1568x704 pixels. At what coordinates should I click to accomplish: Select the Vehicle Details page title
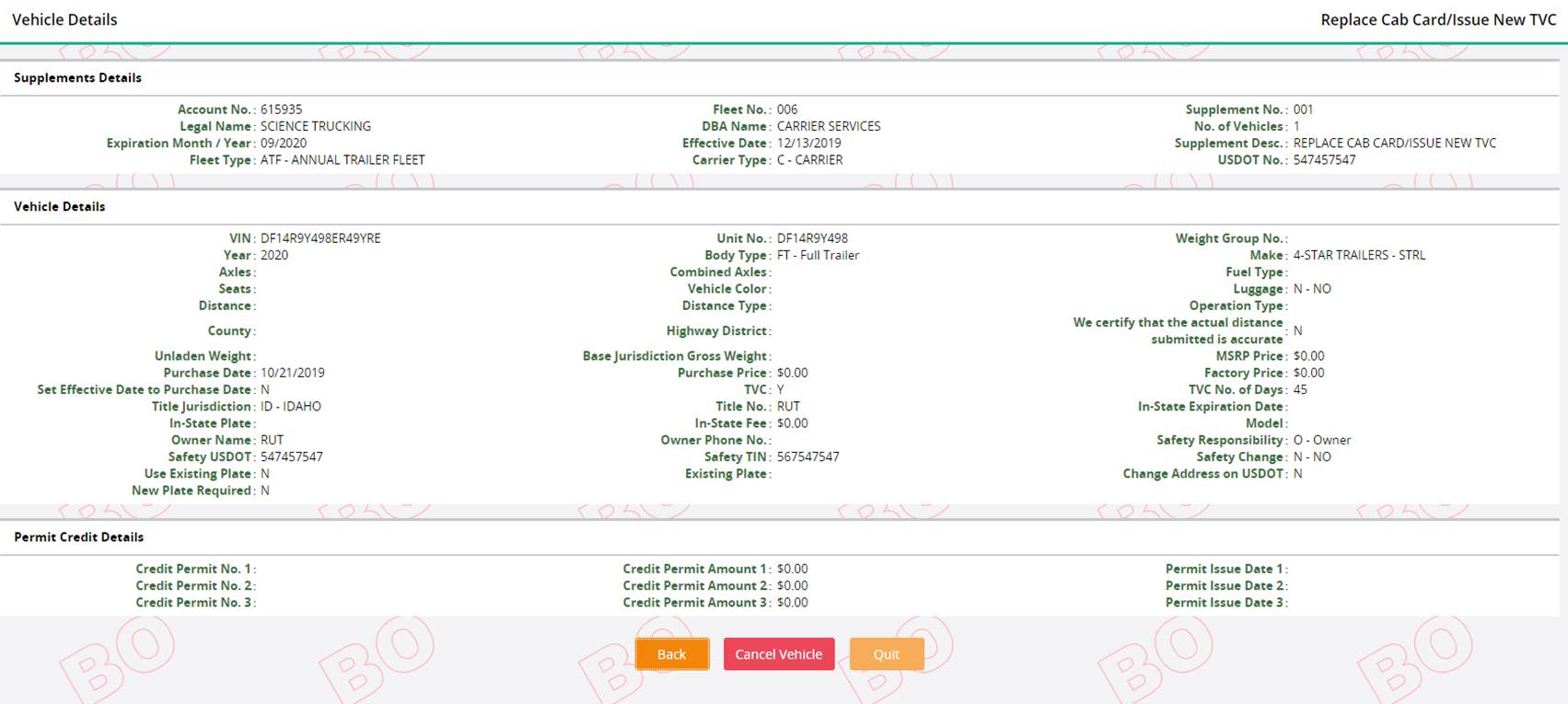pos(64,19)
